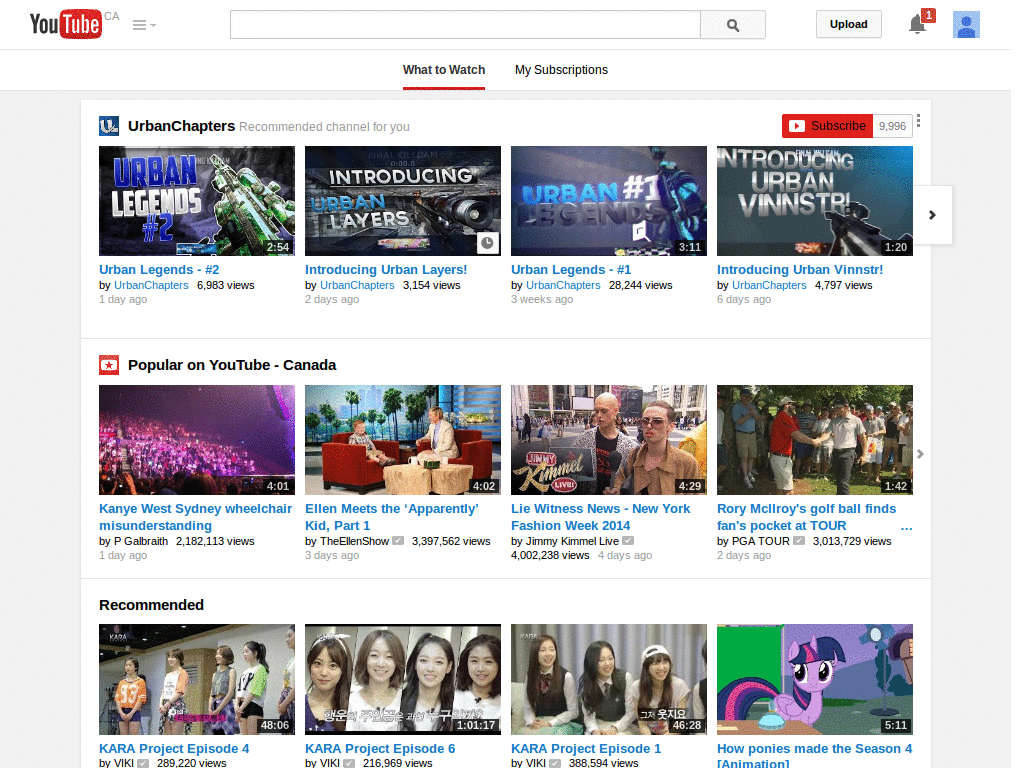Click the UrbanChapters channel avatar icon

[109, 125]
